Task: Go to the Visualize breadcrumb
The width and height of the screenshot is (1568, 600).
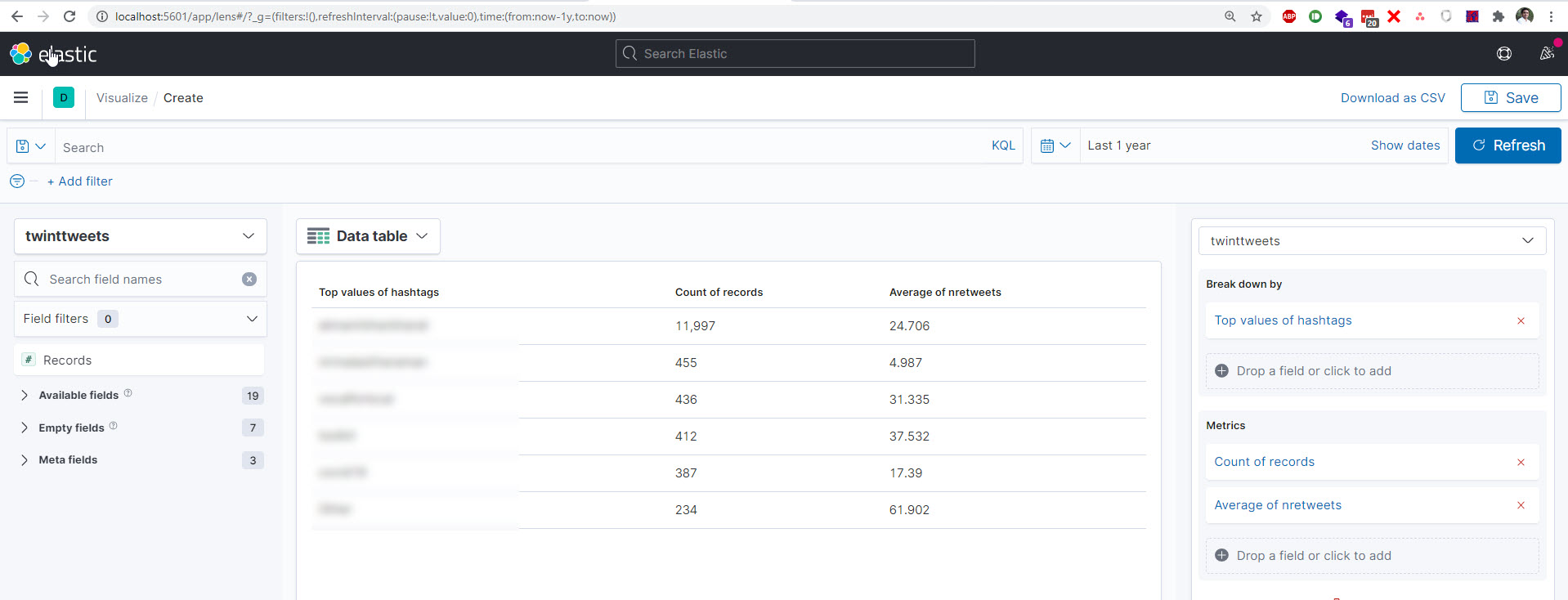Action: [x=122, y=98]
